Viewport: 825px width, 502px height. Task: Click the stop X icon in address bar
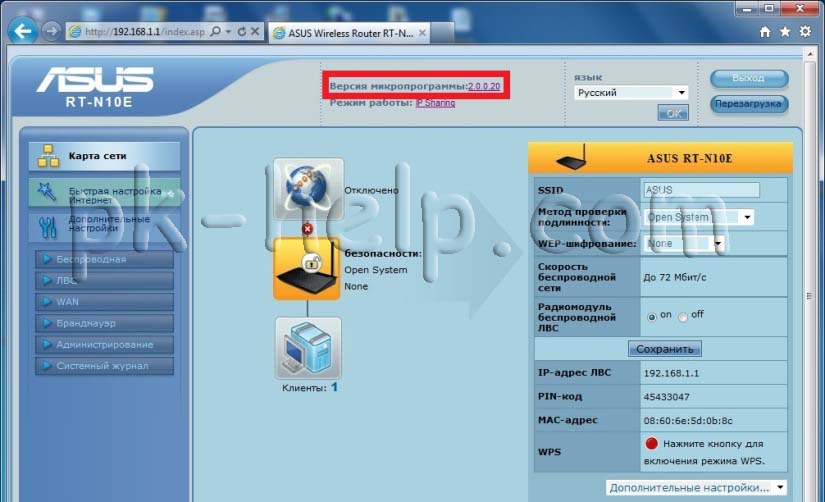255,32
